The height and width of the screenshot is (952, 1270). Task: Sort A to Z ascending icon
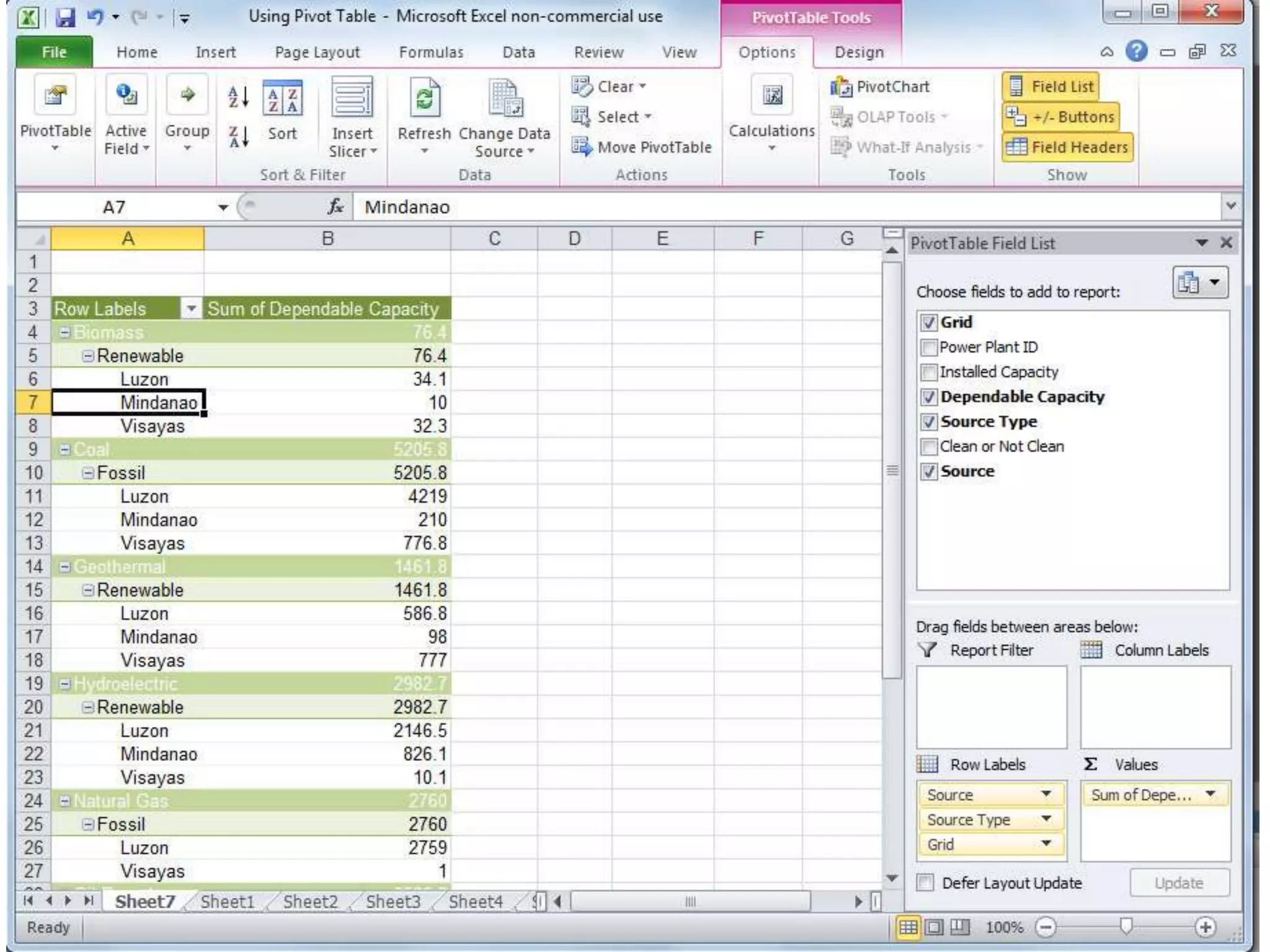click(x=238, y=97)
